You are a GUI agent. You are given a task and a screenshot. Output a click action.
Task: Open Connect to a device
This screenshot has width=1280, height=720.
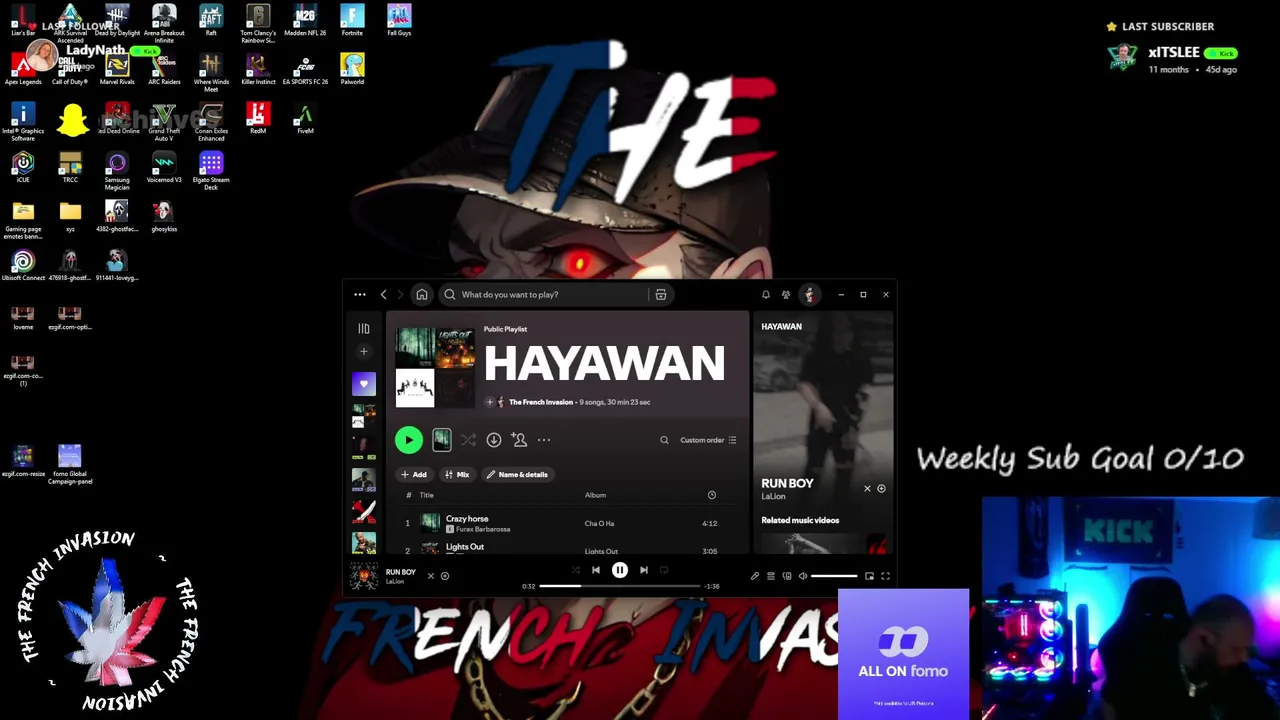pos(787,576)
